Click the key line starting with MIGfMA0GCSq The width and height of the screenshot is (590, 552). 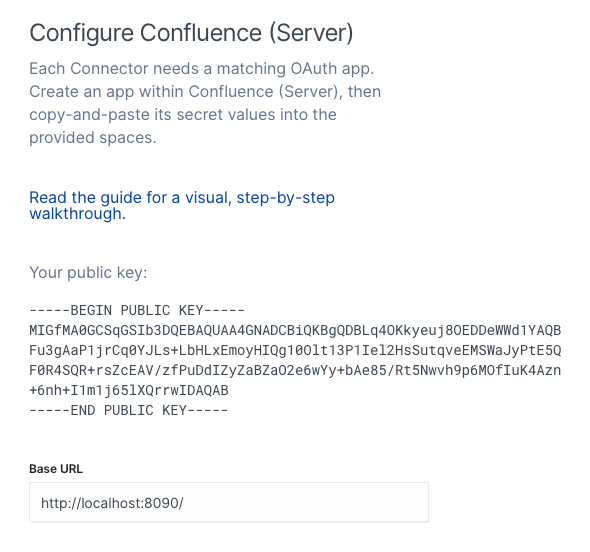click(295, 330)
